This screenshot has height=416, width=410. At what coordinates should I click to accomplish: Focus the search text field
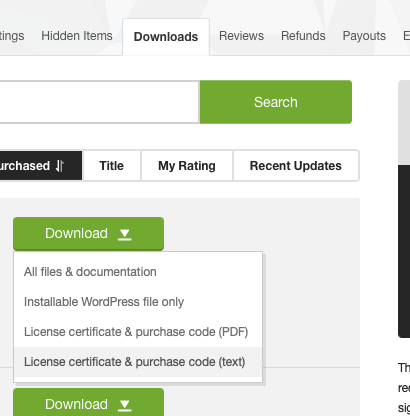(x=99, y=102)
